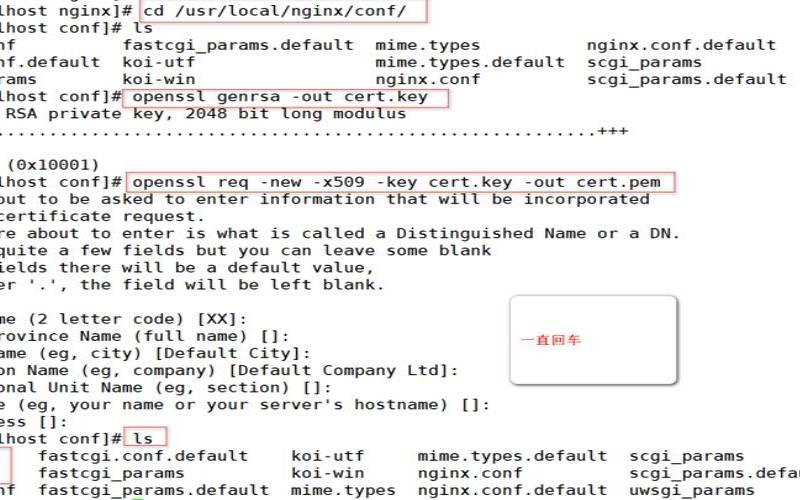This screenshot has height=500, width=800.
Task: Click the 'Province Name (full name) []:' prompt
Action: pos(145,337)
